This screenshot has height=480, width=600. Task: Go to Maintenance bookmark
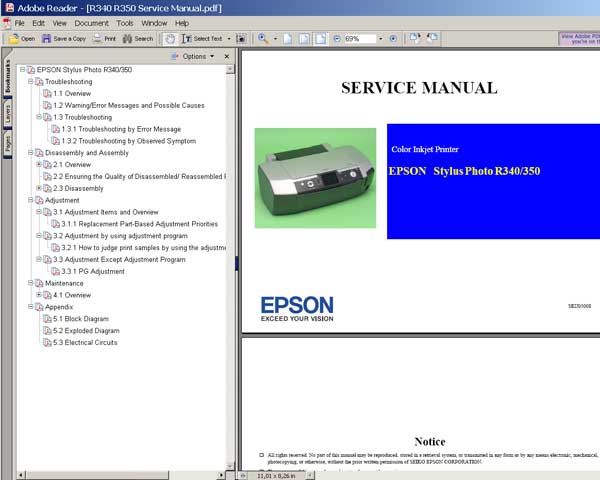[x=64, y=283]
